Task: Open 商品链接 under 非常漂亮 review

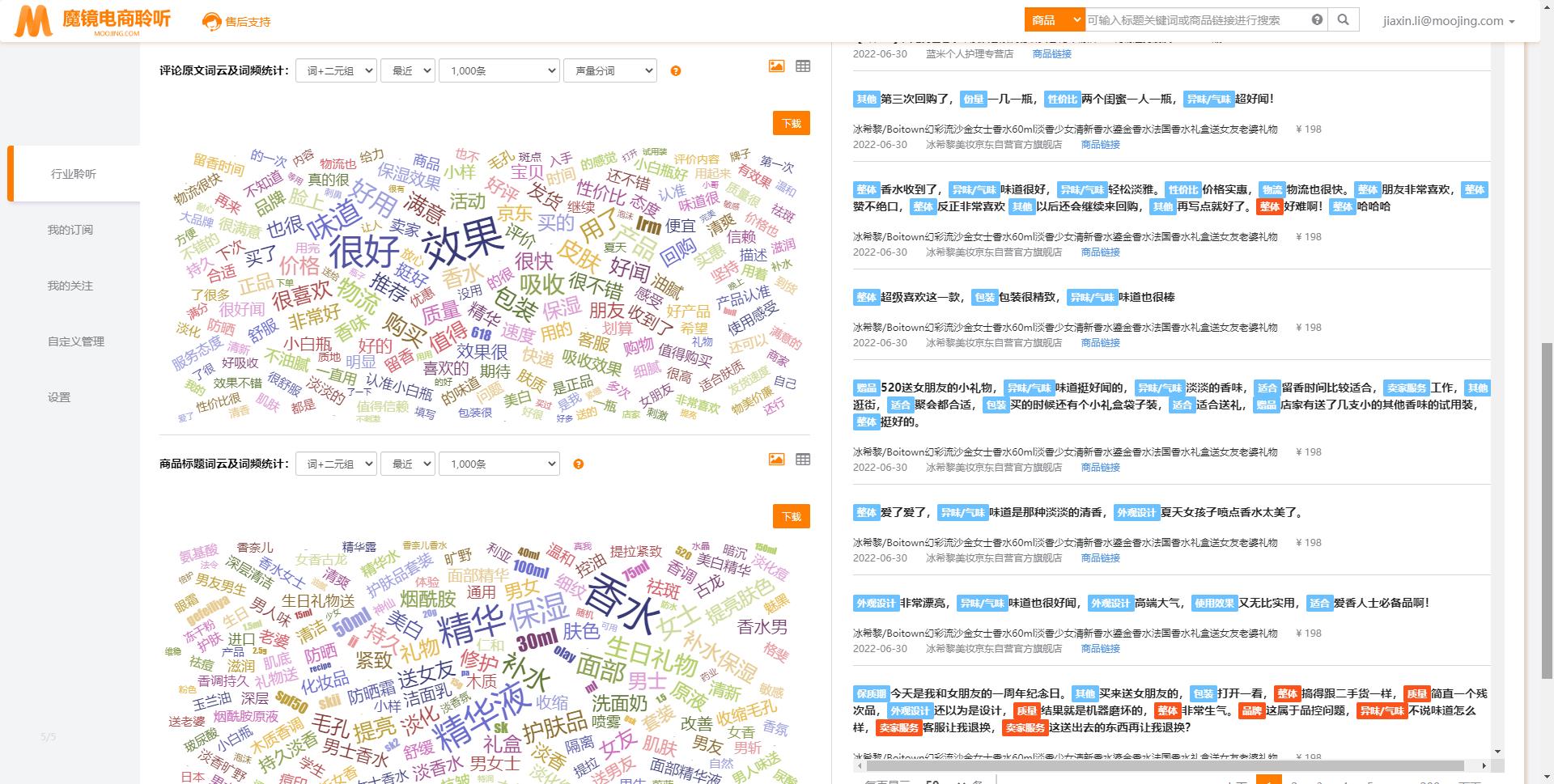Action: coord(1100,649)
